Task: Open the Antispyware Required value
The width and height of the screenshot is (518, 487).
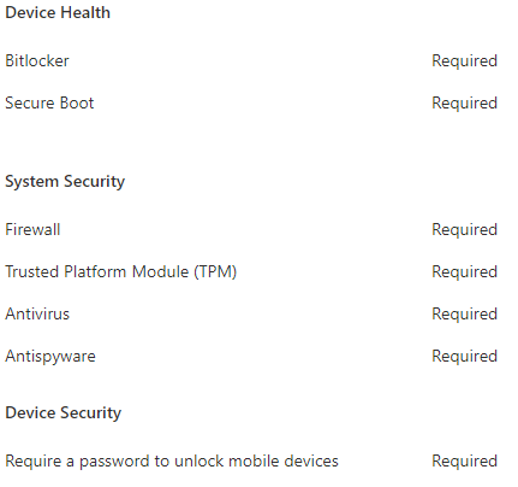Action: click(x=464, y=357)
